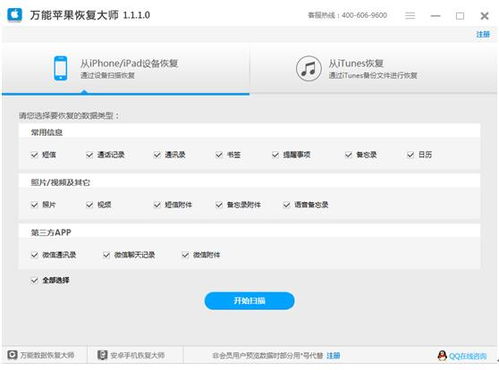Uncheck the 短信 checkbox
The width and height of the screenshot is (499, 370).
[x=34, y=155]
